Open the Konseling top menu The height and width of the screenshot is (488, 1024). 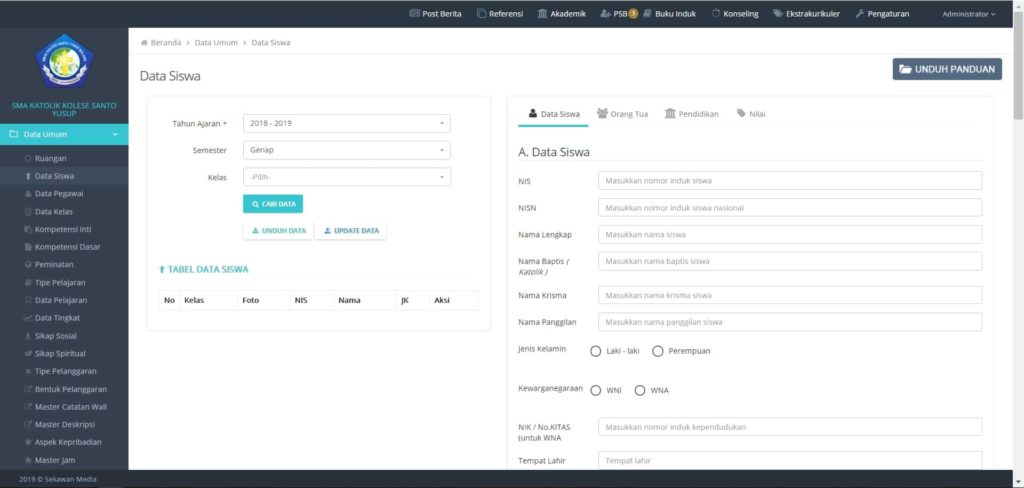click(735, 14)
